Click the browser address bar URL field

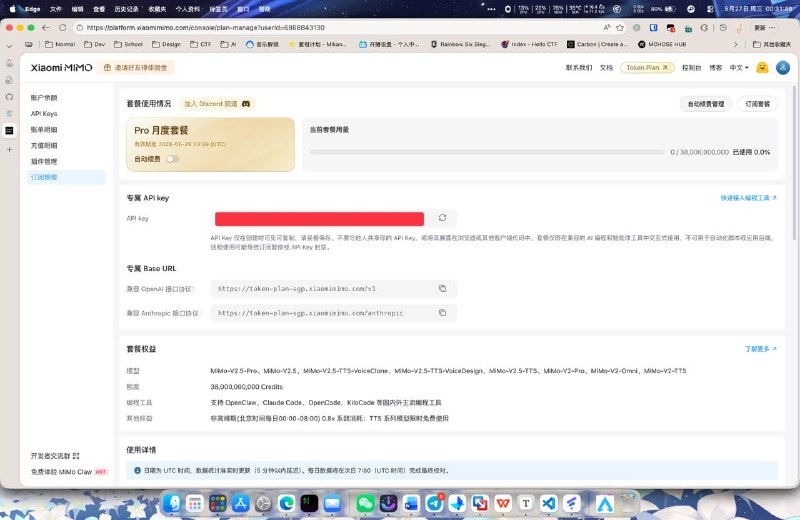click(337, 28)
